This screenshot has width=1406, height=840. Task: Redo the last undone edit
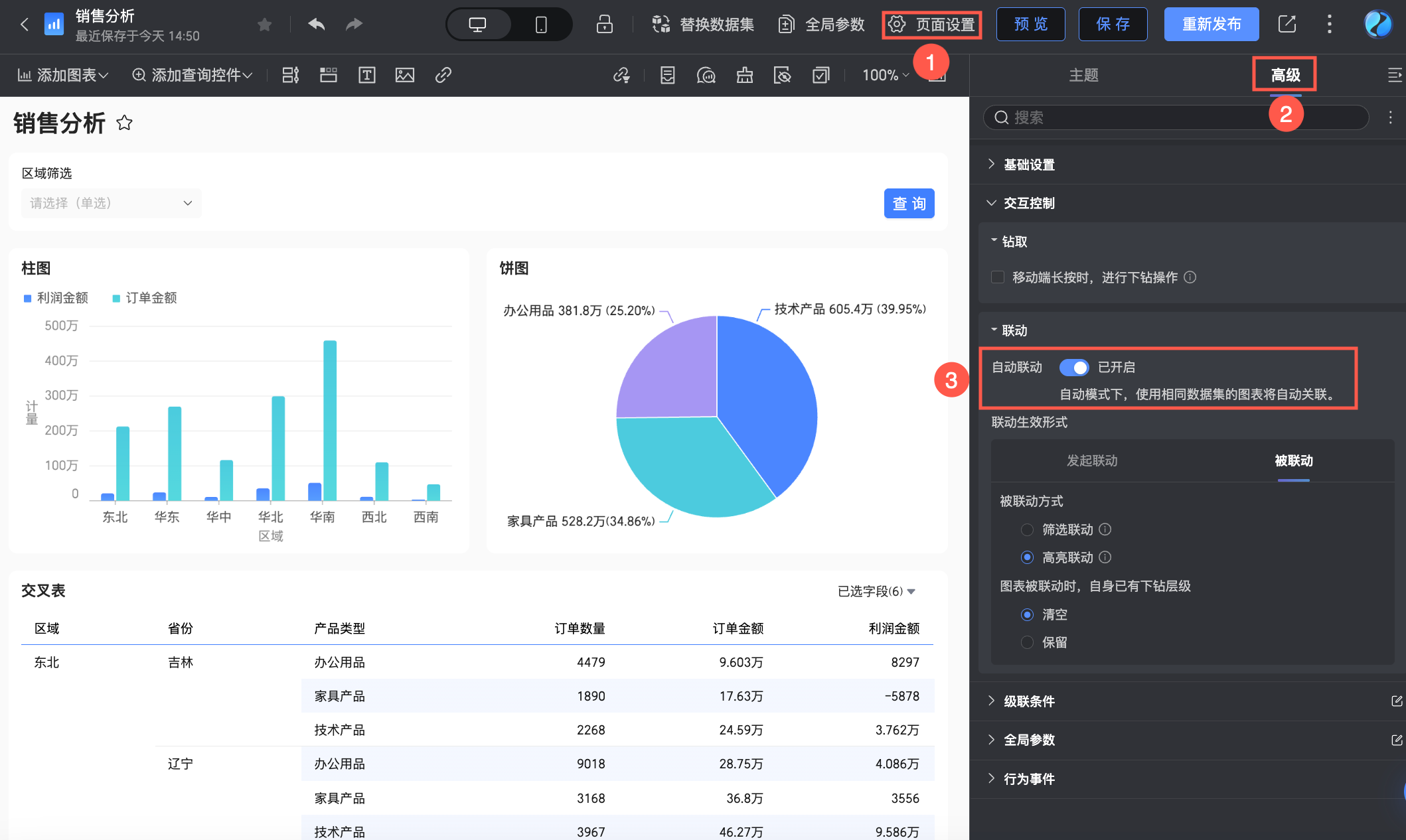(354, 25)
